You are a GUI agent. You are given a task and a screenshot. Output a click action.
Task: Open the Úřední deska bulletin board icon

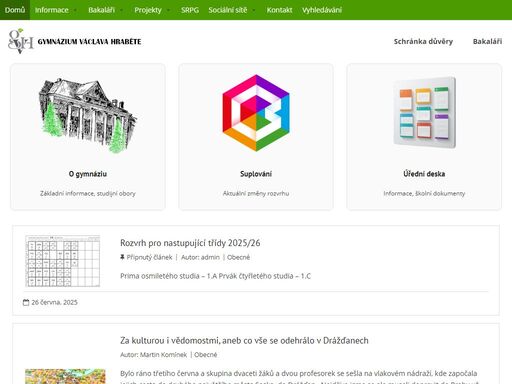point(424,112)
